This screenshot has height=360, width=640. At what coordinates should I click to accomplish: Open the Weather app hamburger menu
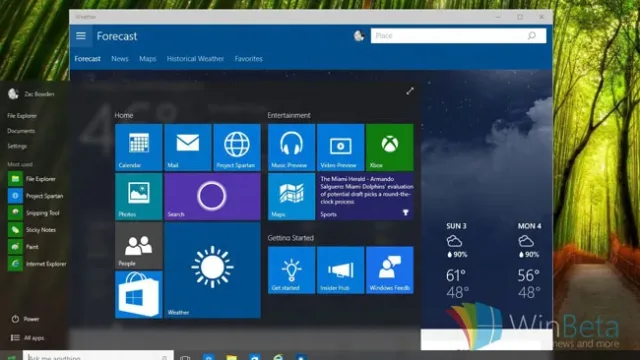(81, 36)
